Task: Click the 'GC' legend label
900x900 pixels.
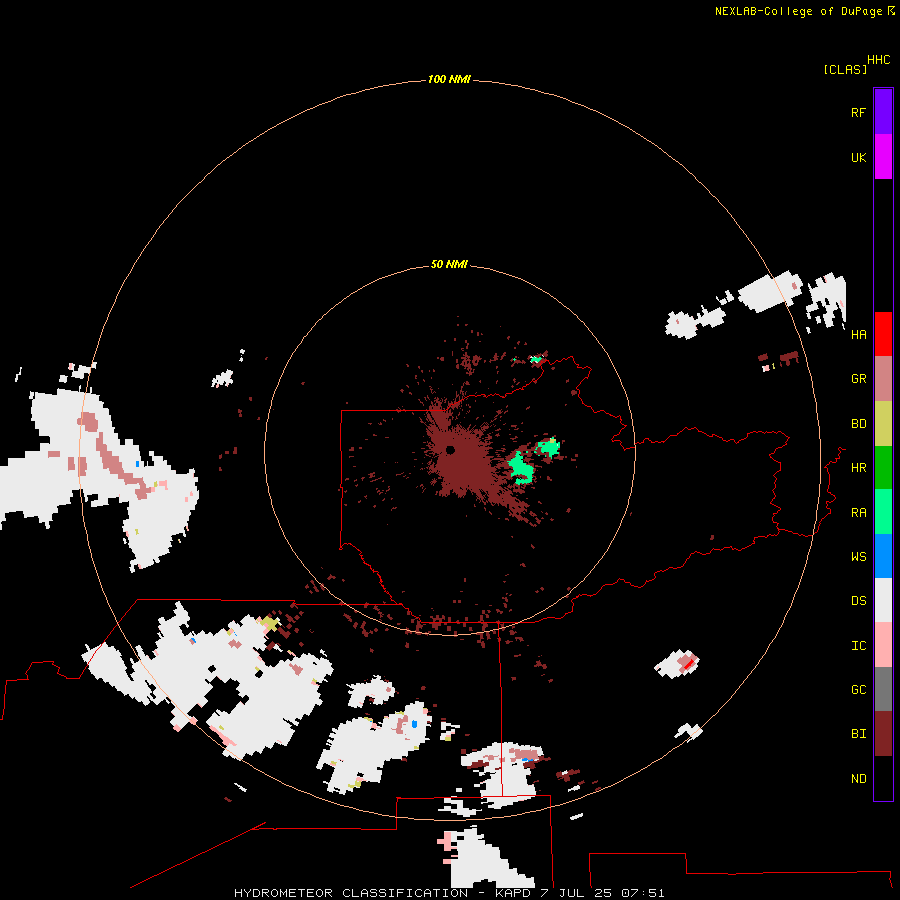Action: click(858, 689)
